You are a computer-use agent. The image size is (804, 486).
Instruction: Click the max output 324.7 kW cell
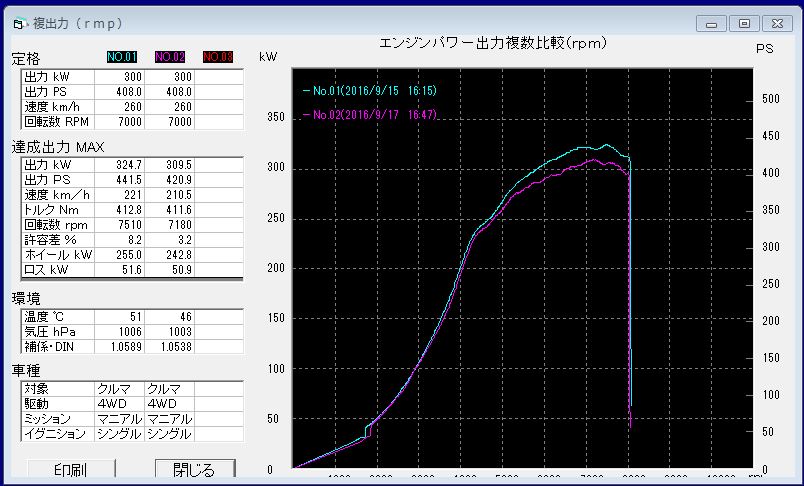120,164
